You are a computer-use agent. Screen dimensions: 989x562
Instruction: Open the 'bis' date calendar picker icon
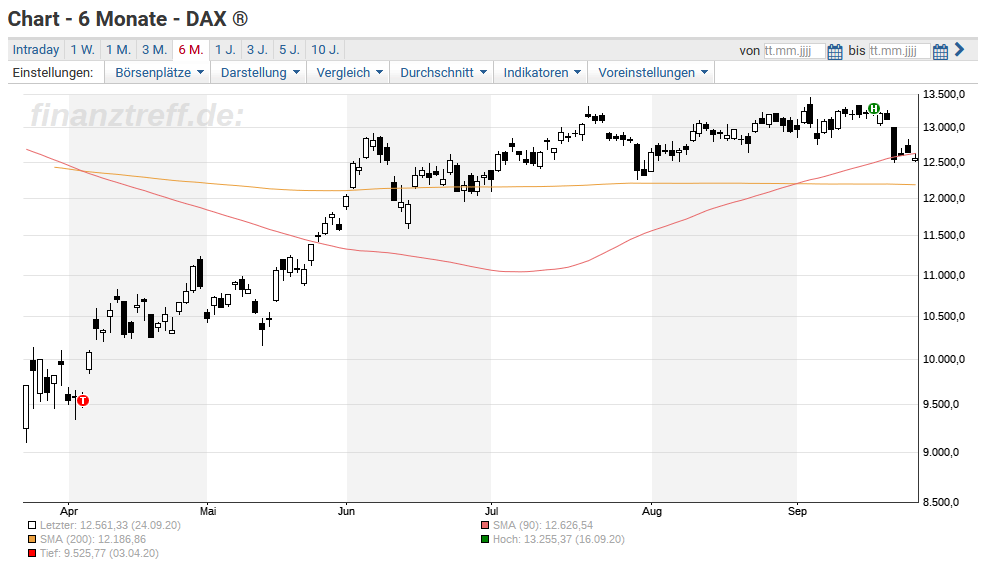tap(940, 51)
